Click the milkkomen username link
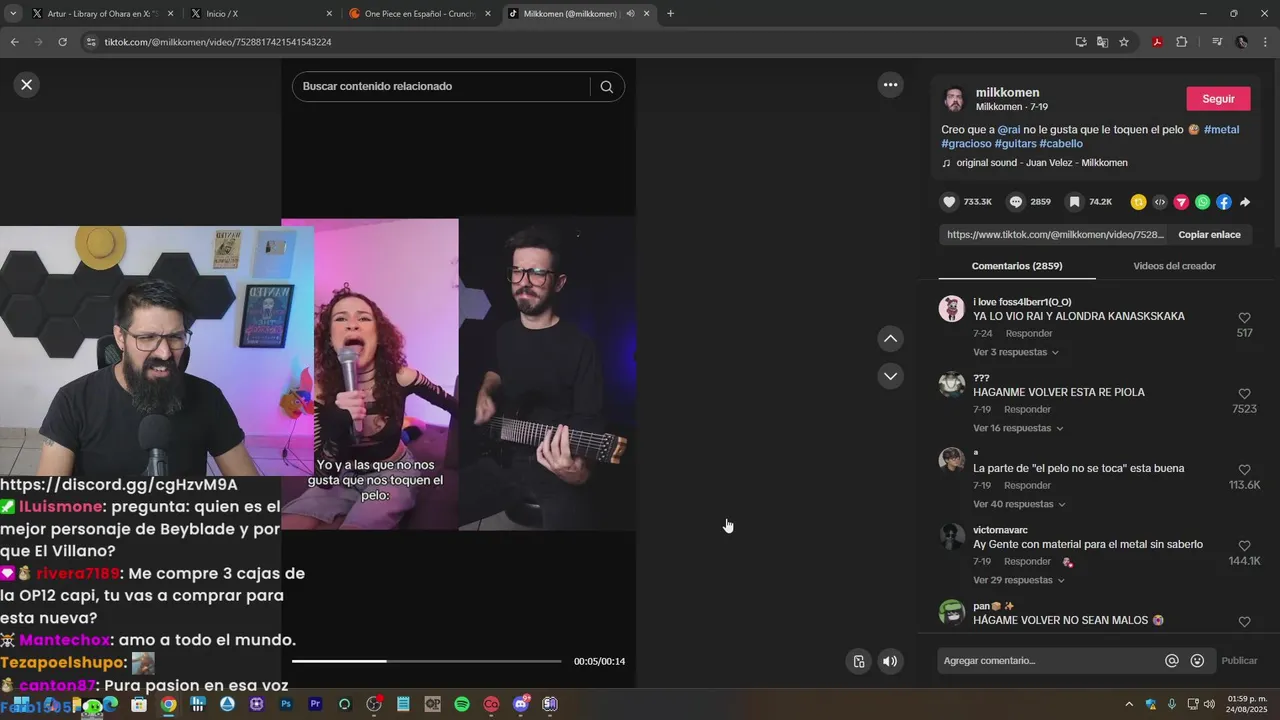 (x=1007, y=93)
